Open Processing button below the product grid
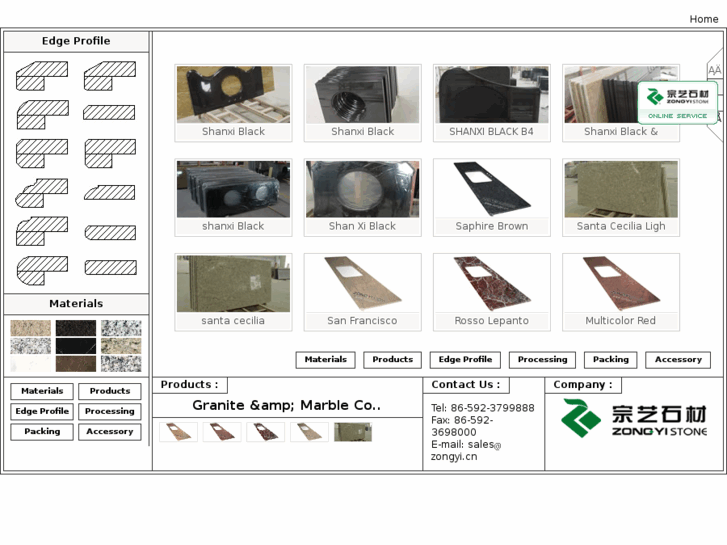The image size is (727, 545). click(x=542, y=359)
